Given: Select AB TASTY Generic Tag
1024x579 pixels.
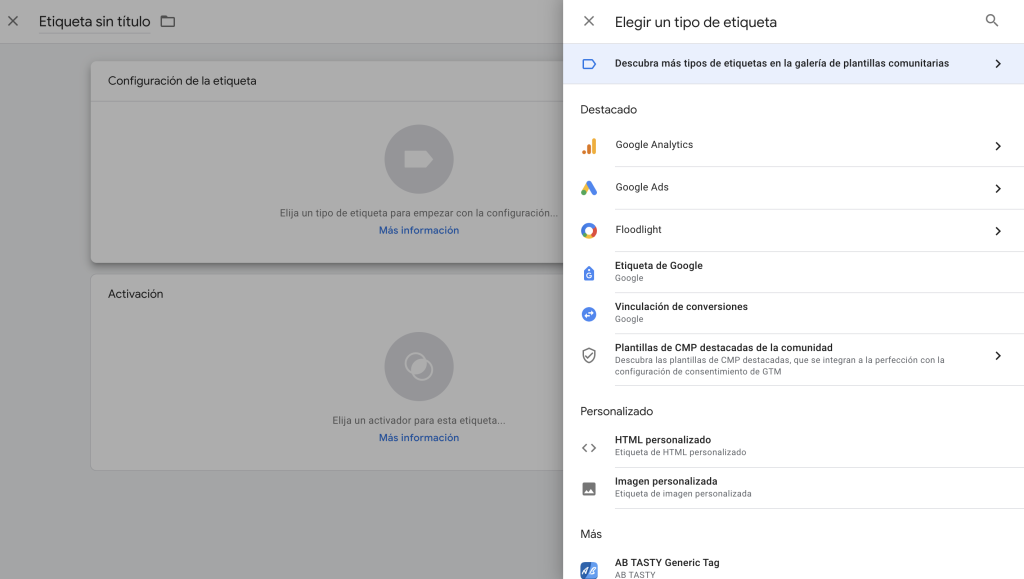Looking at the screenshot, I should pyautogui.click(x=793, y=565).
